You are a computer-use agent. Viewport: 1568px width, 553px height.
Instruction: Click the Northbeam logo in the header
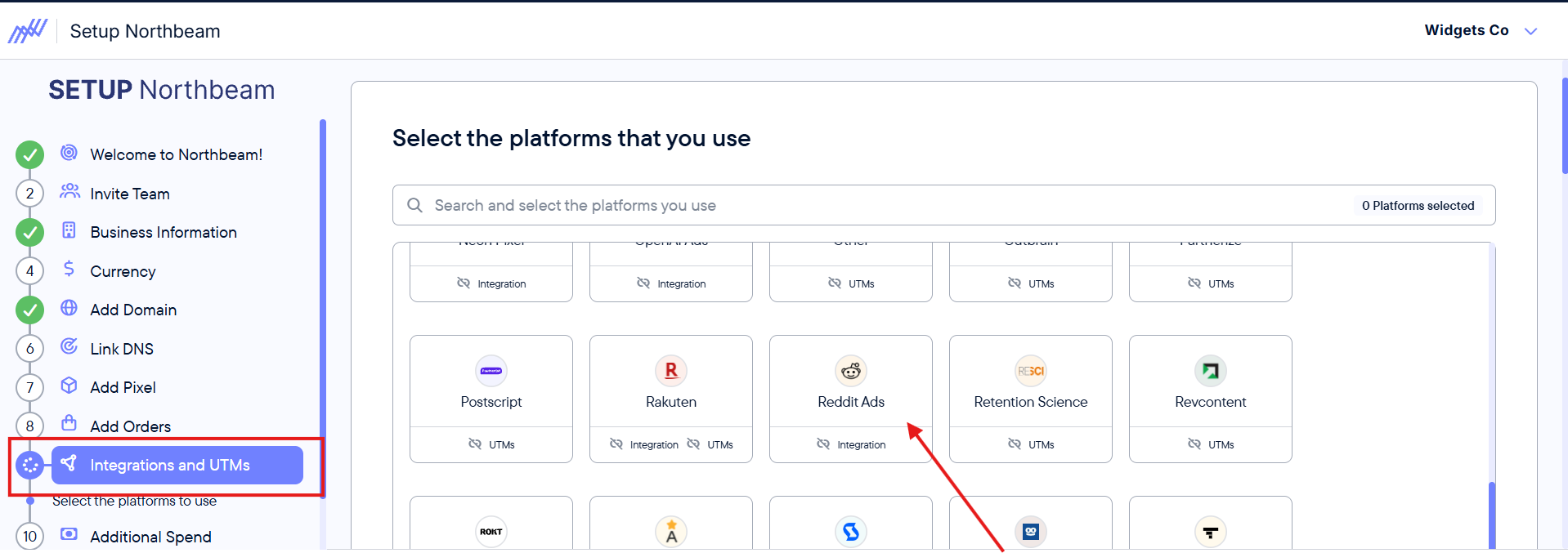tap(28, 31)
